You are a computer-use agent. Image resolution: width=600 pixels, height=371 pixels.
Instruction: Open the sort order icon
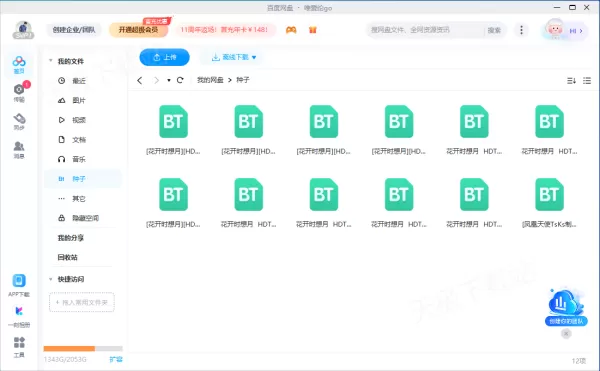coord(571,80)
